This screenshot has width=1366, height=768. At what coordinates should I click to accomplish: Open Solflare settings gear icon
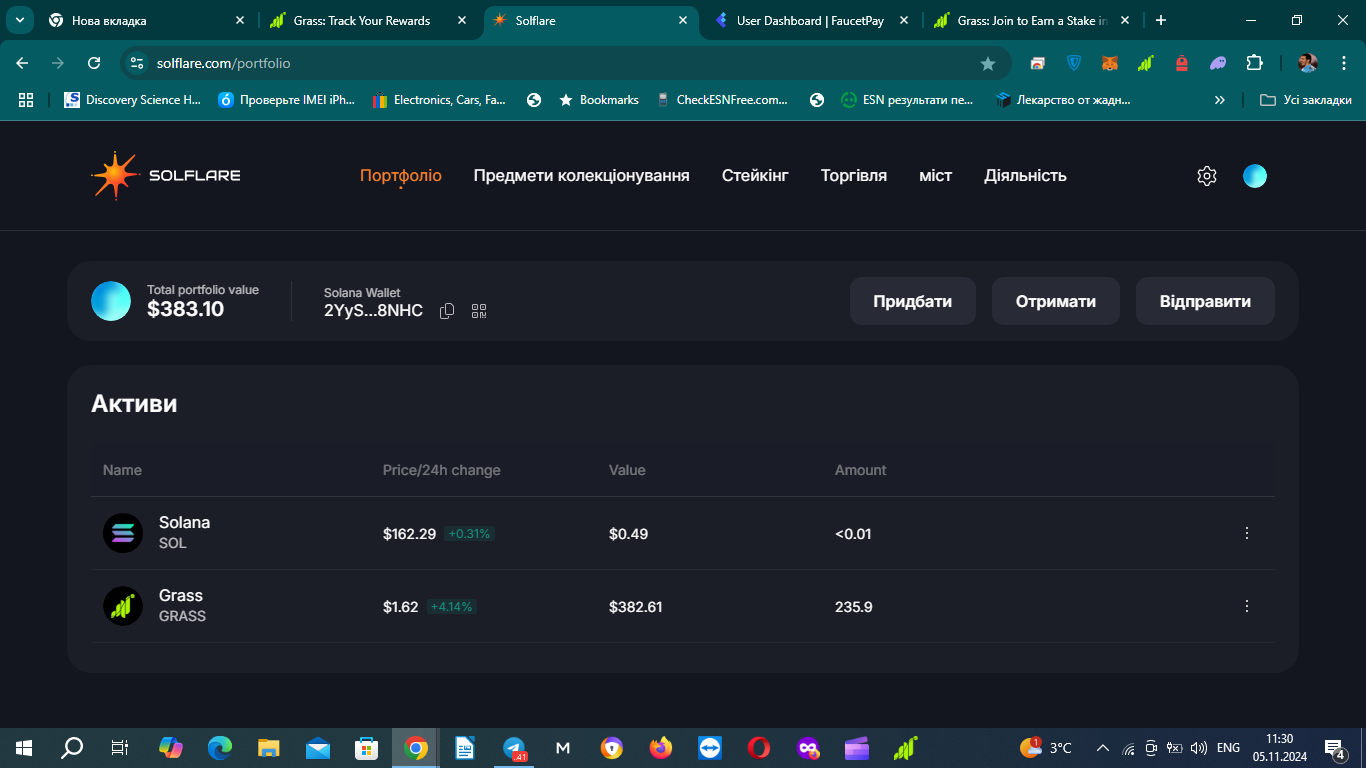[1207, 176]
